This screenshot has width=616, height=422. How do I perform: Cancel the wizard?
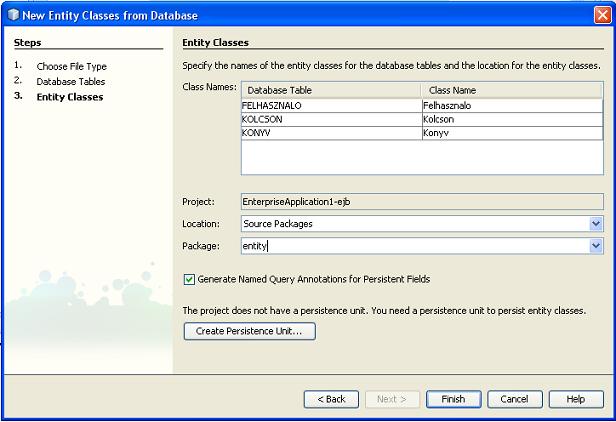click(x=515, y=399)
